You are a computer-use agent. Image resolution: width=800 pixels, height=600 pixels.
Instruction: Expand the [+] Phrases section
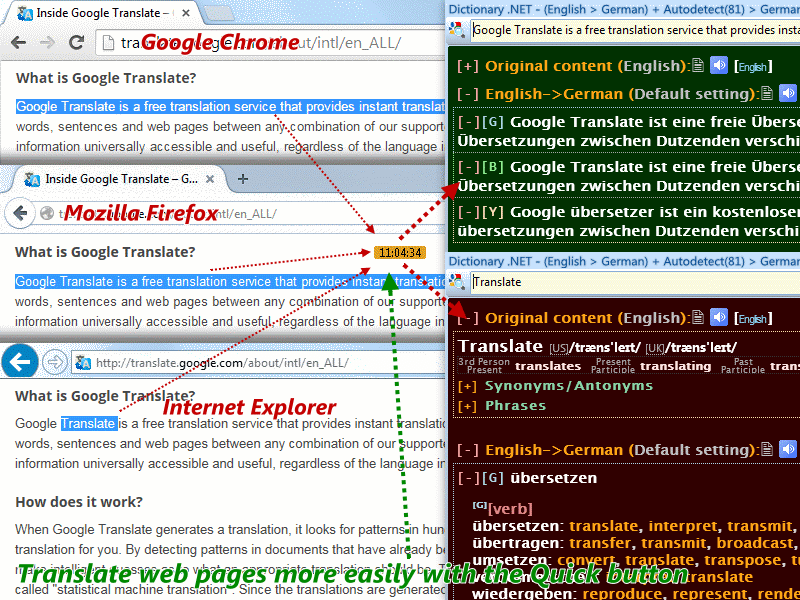[x=467, y=406]
